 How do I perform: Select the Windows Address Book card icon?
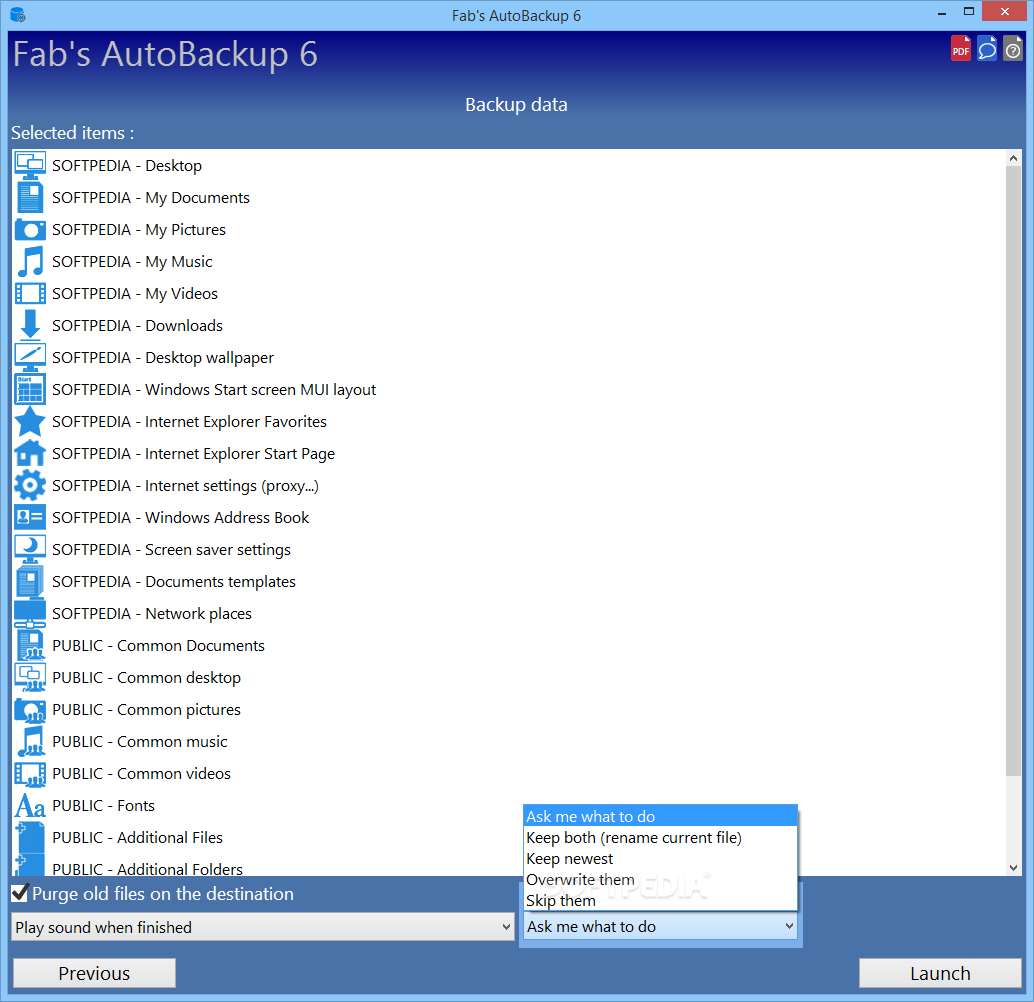30,517
